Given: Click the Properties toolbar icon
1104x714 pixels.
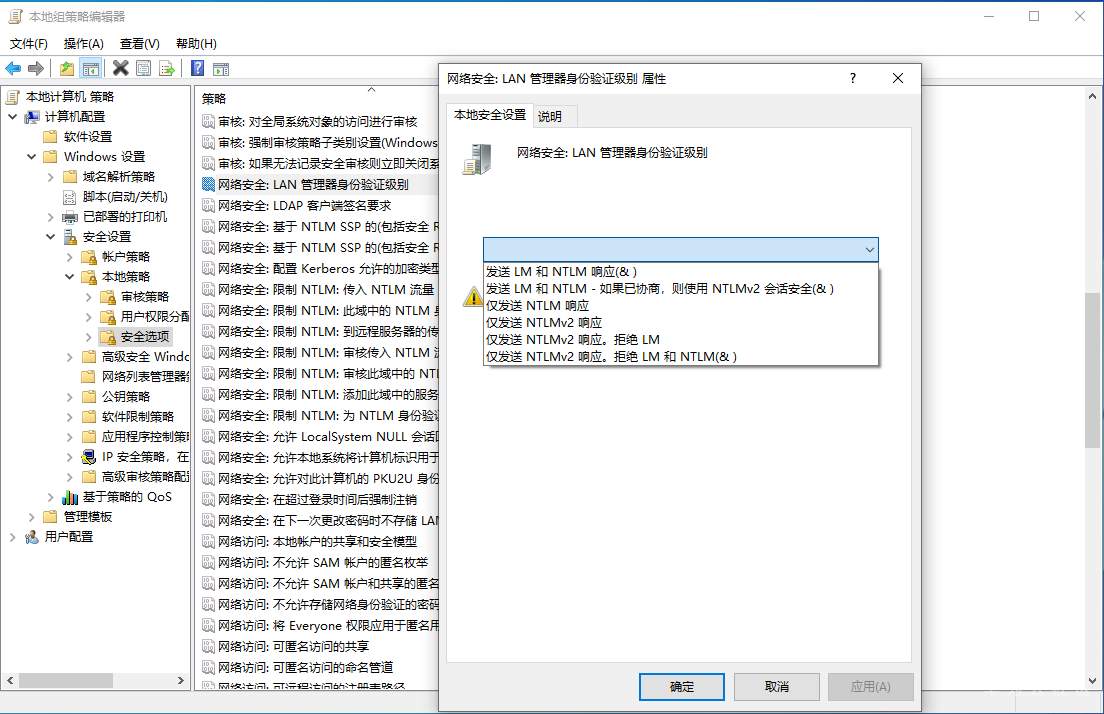Looking at the screenshot, I should pos(144,68).
